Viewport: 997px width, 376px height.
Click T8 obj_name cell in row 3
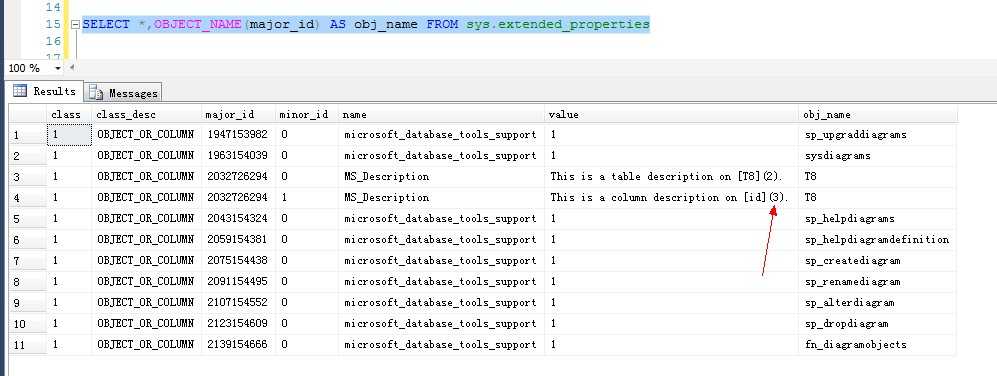[x=877, y=177]
